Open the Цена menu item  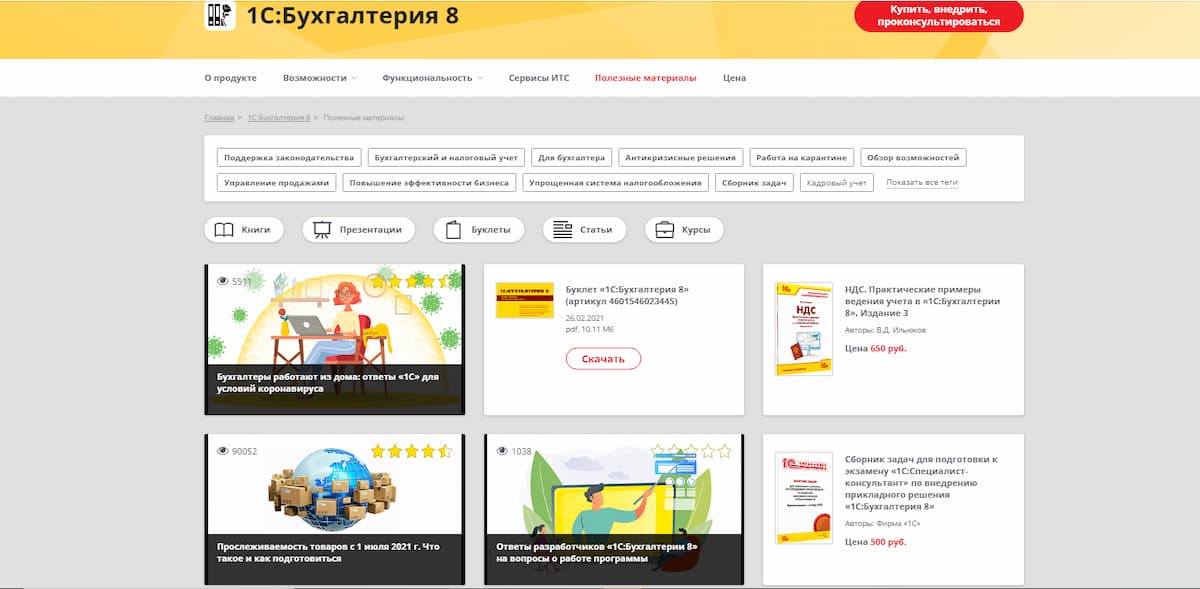pyautogui.click(x=735, y=77)
